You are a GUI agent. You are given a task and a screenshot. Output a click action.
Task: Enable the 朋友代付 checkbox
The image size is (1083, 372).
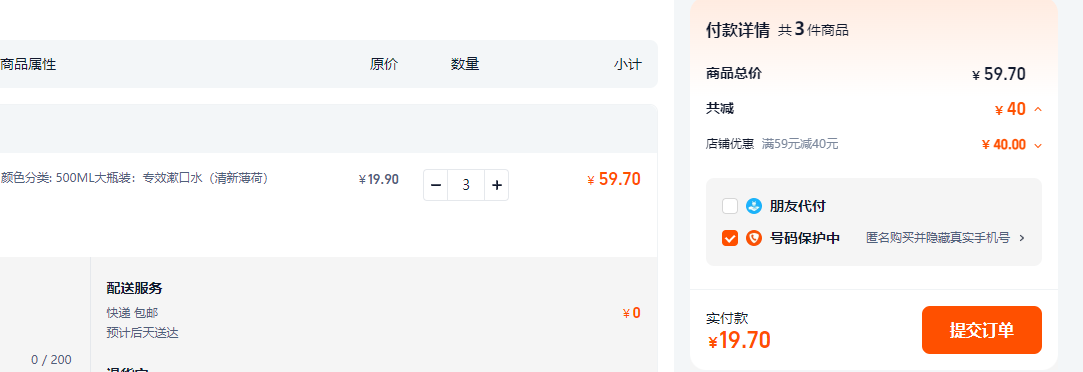tap(729, 206)
